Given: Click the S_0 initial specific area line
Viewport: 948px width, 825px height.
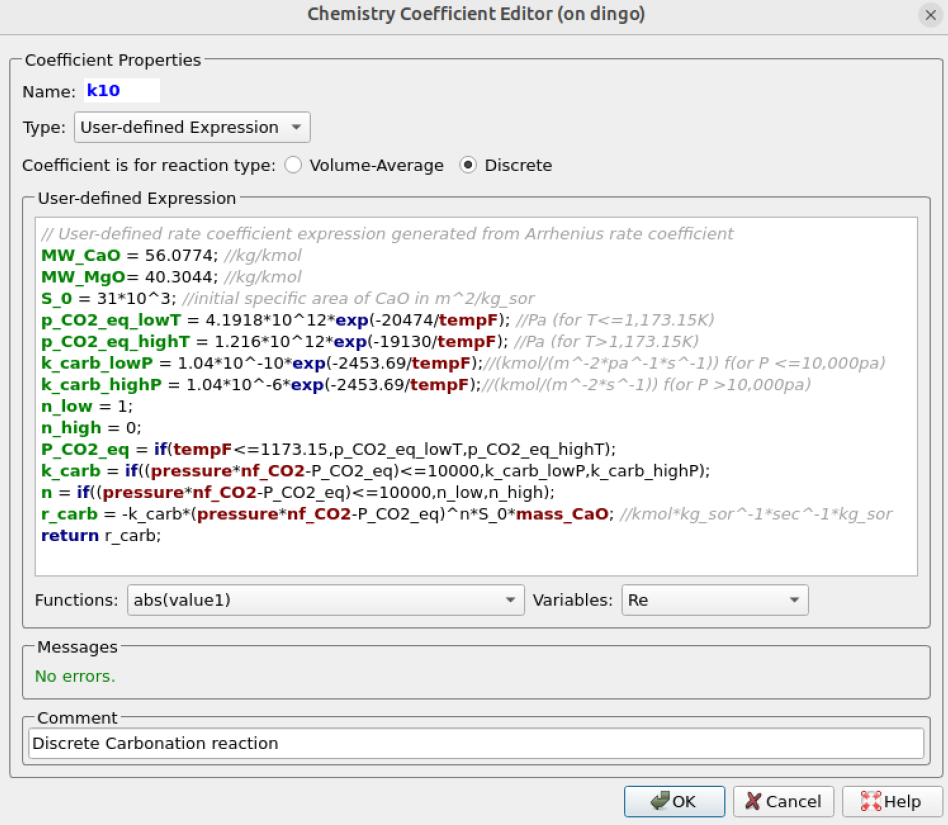Looking at the screenshot, I should [x=200, y=298].
